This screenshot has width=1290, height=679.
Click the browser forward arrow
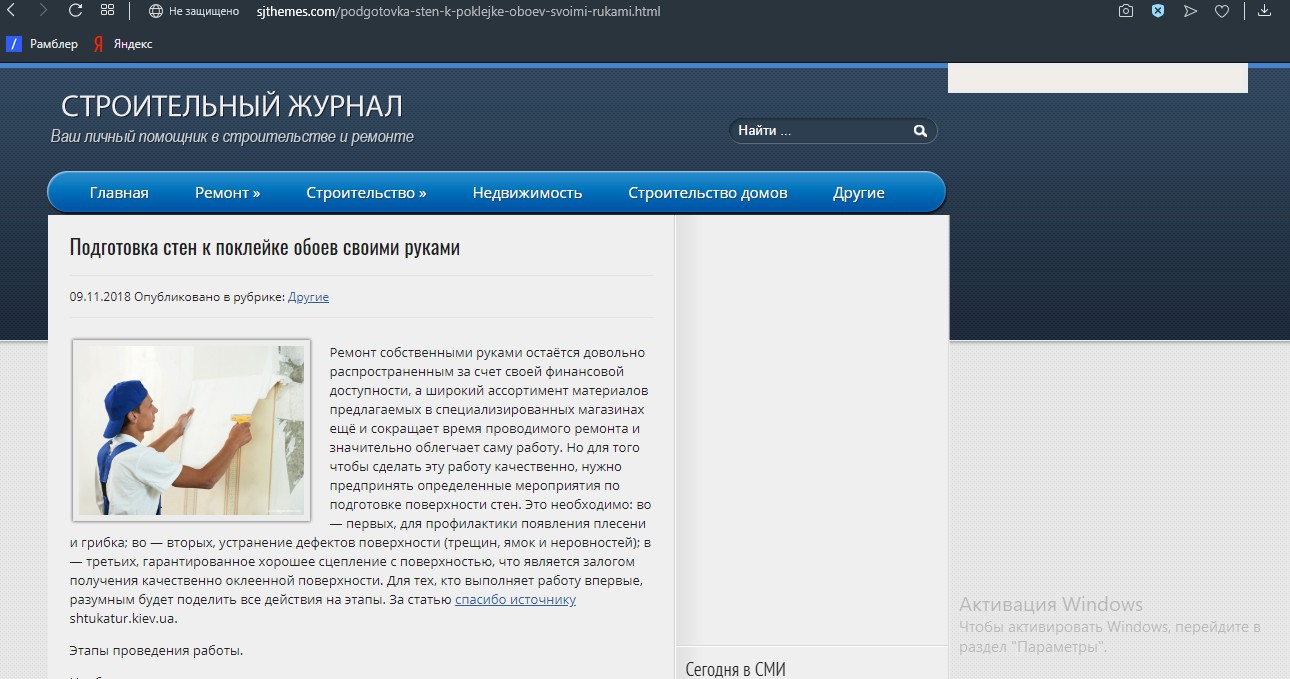coord(43,11)
